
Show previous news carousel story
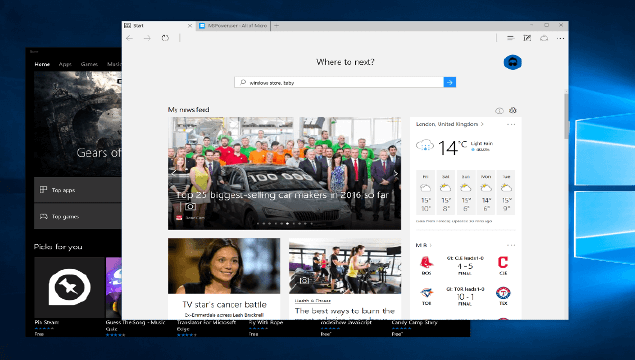[x=174, y=173]
